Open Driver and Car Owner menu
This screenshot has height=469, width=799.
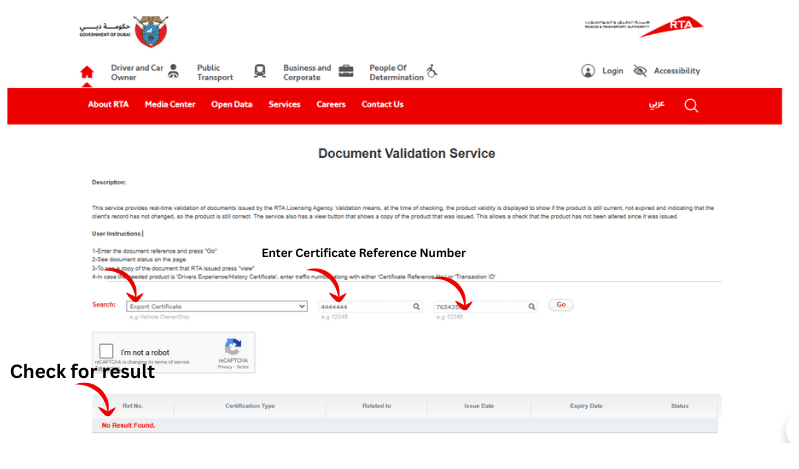(x=137, y=72)
